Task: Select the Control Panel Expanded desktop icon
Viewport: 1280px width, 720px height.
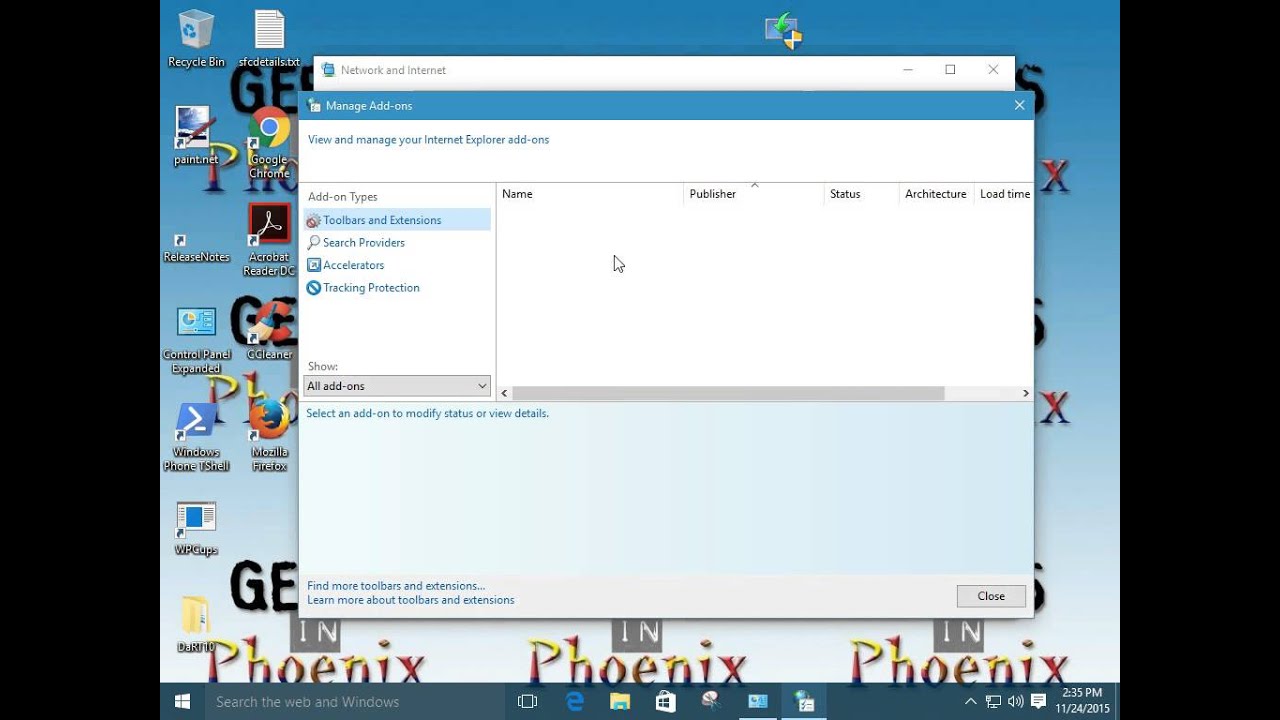Action: 196,340
